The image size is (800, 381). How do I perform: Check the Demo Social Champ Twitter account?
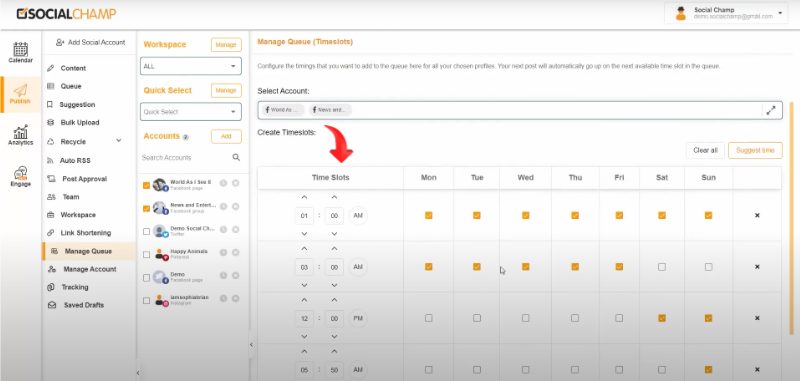146,232
